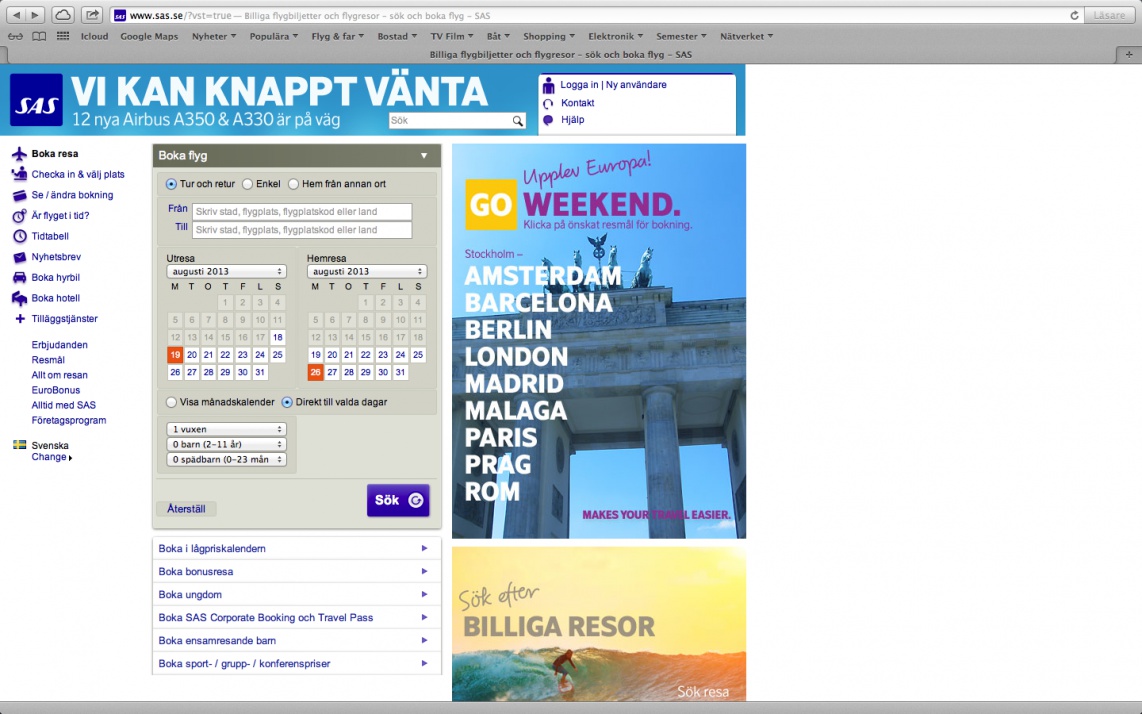
Task: Click the stopwatch icon beside Är flyget i tid?
Action: coord(19,216)
